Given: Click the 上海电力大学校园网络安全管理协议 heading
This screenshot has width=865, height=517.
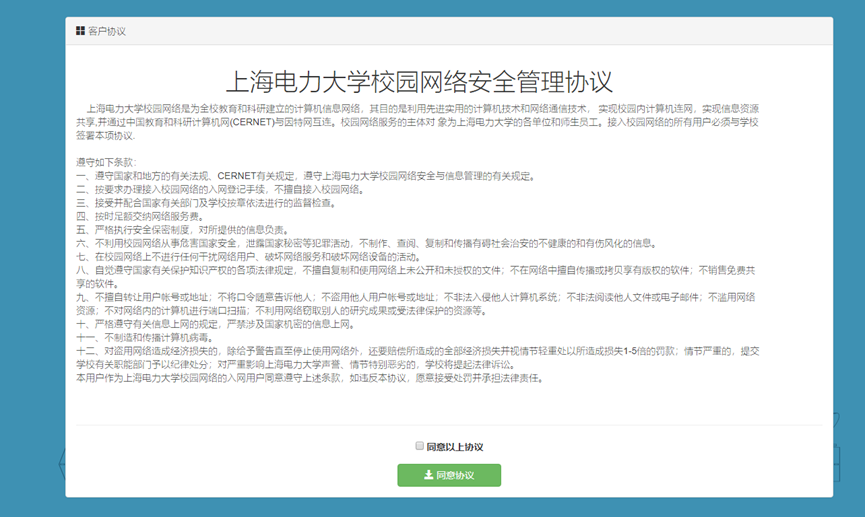Looking at the screenshot, I should [420, 81].
